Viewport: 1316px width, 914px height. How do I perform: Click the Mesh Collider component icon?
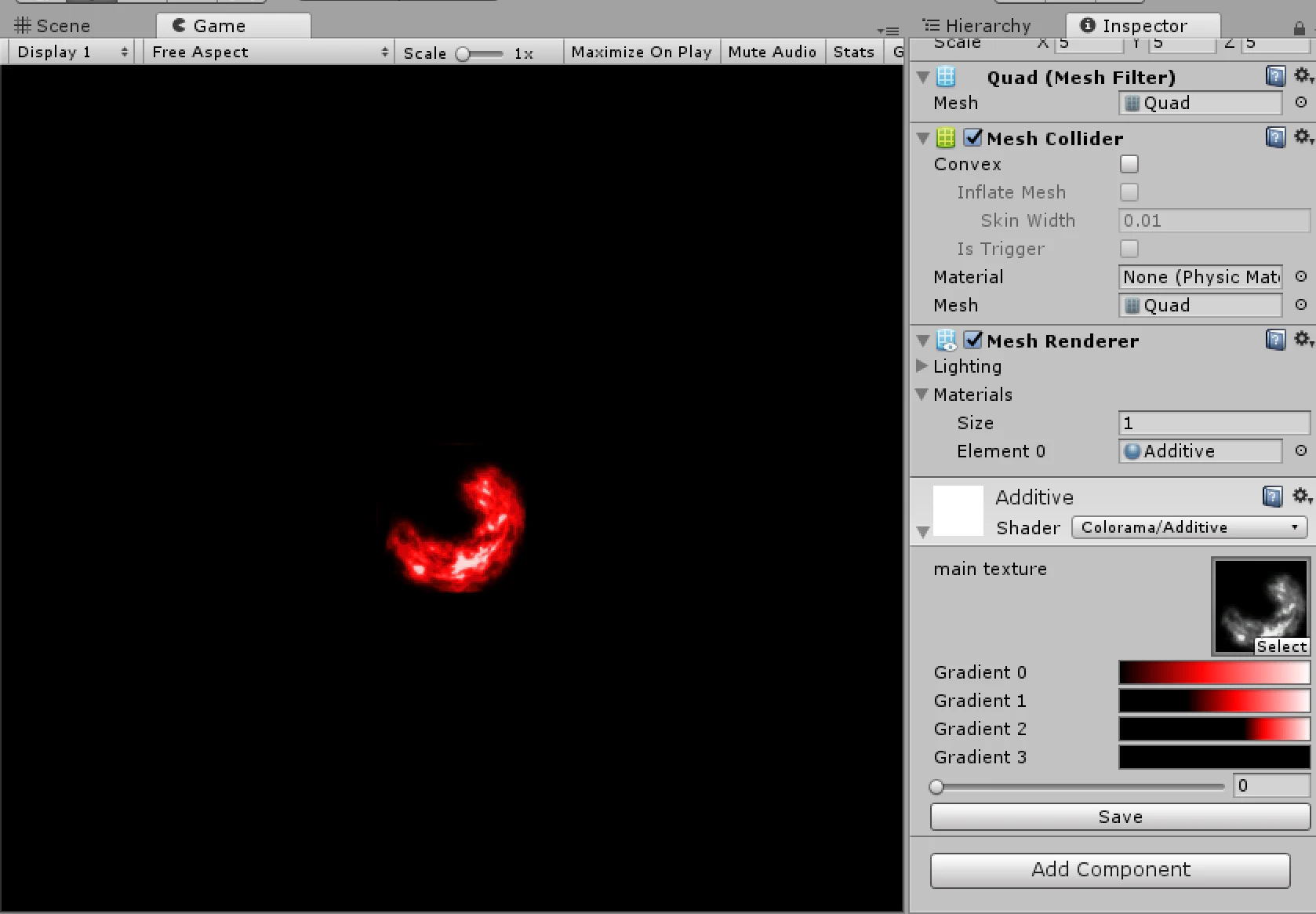946,138
